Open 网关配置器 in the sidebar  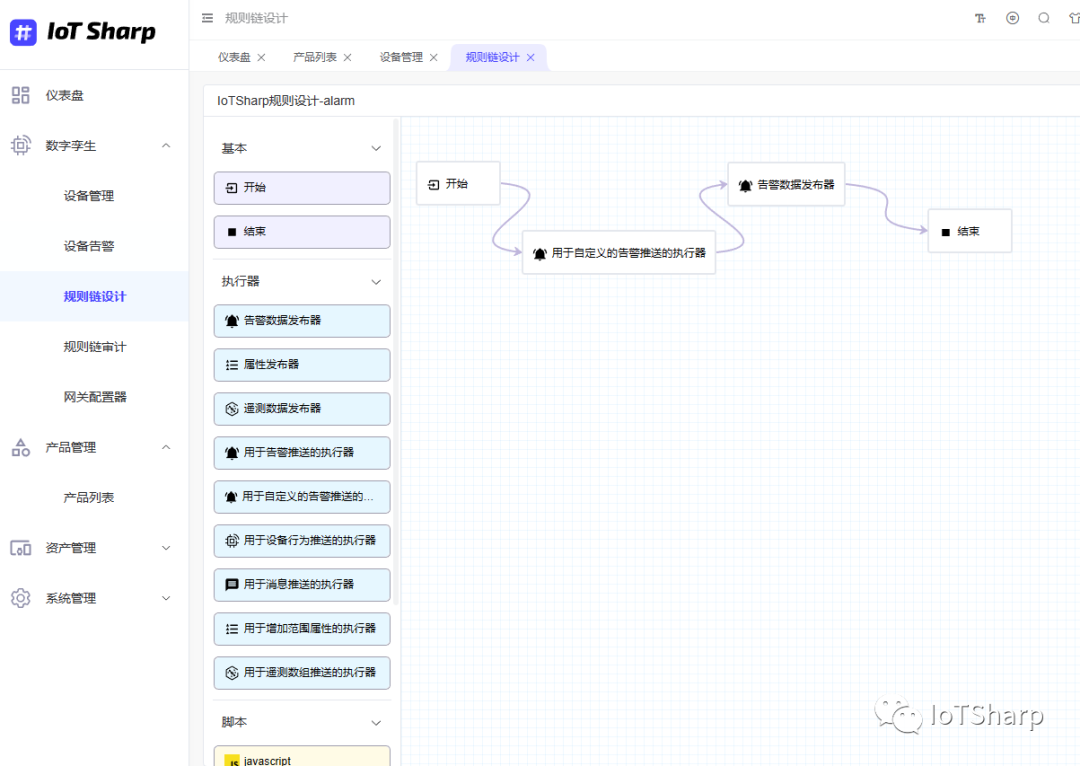coord(94,397)
